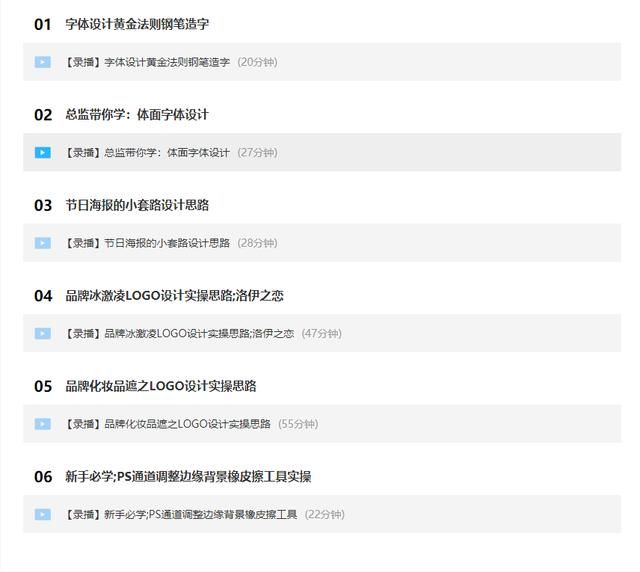Click the play icon for 字体设计黄金法则钢笔造字 lesson
Viewport: 640px width, 572px height.
coord(42,62)
